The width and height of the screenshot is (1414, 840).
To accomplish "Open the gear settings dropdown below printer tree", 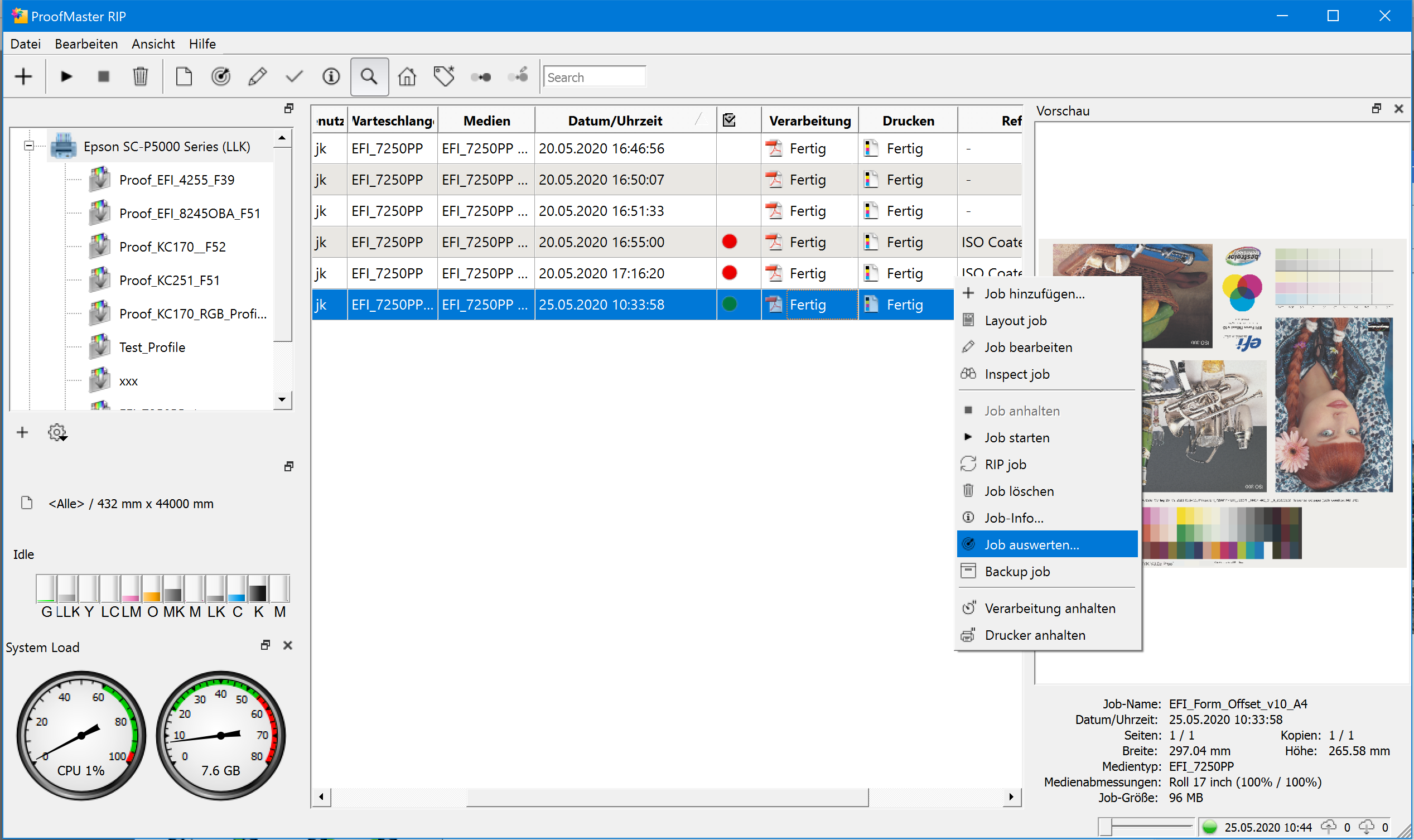I will [57, 433].
